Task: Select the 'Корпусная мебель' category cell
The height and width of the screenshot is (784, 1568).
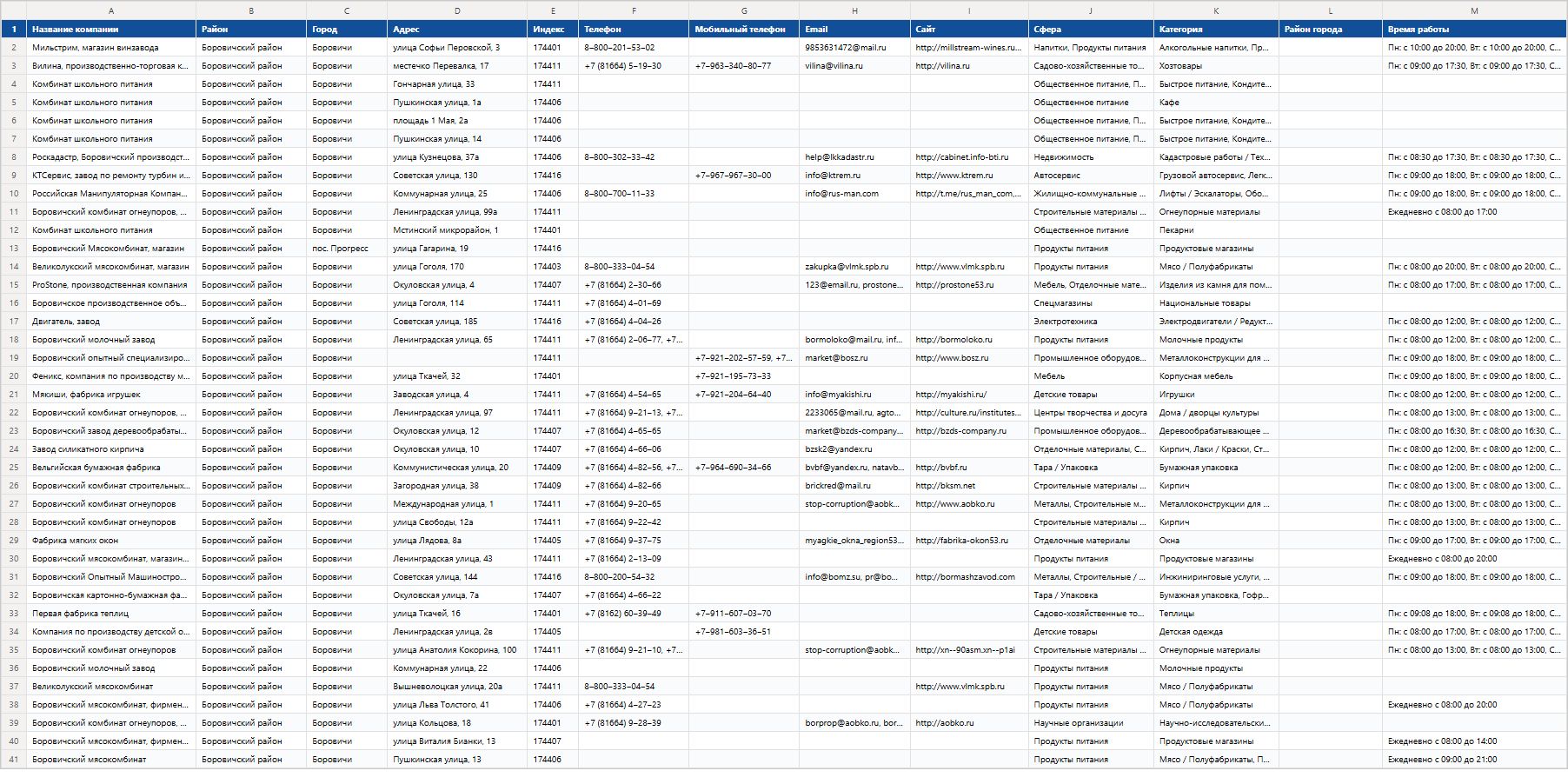Action: pos(1216,376)
